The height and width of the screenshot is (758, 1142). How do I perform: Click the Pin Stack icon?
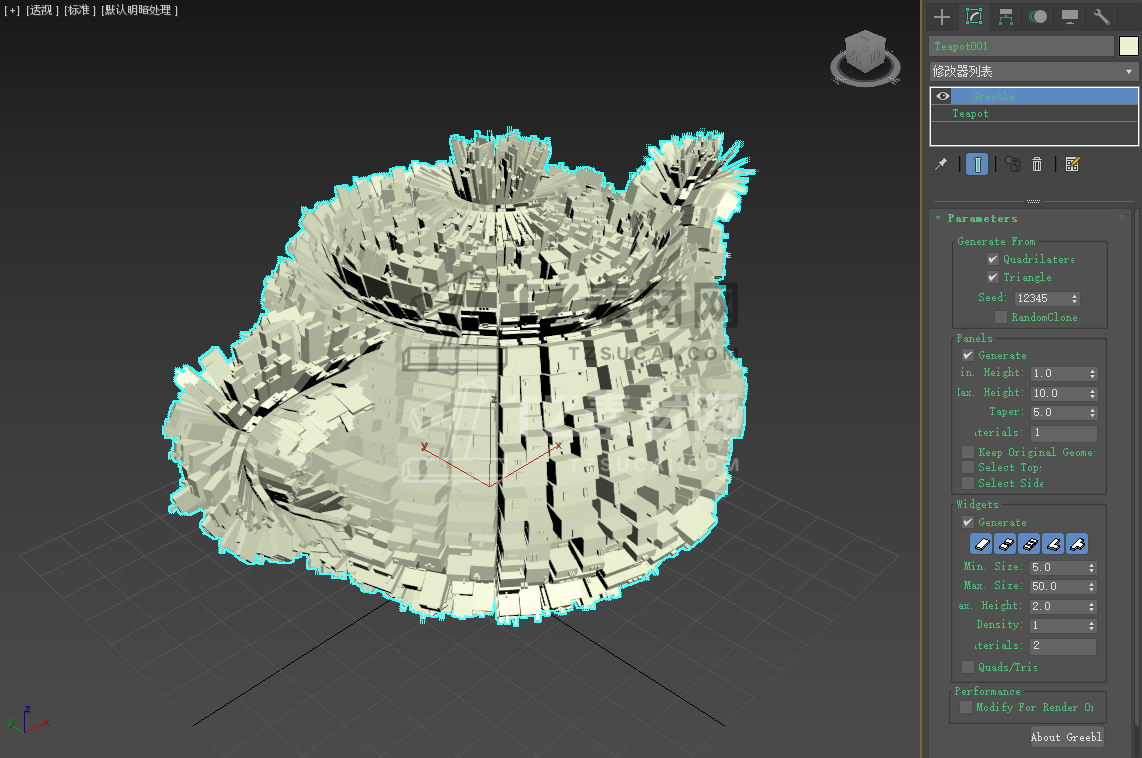tap(941, 165)
